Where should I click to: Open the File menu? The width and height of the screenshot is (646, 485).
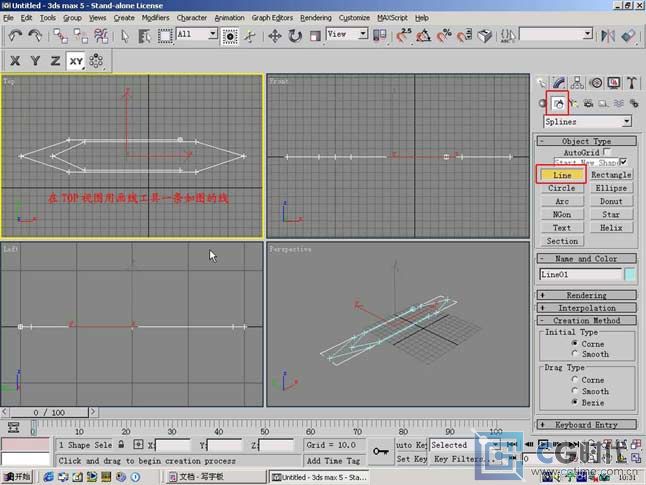point(8,18)
